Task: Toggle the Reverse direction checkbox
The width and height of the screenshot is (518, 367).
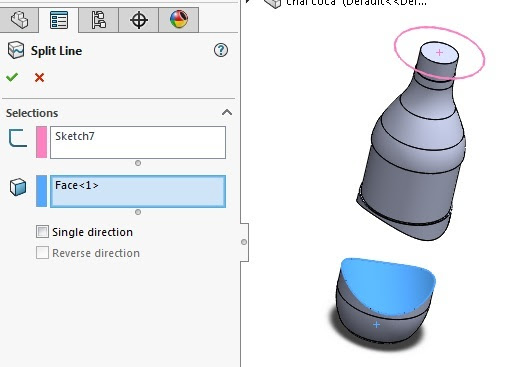Action: (x=42, y=253)
